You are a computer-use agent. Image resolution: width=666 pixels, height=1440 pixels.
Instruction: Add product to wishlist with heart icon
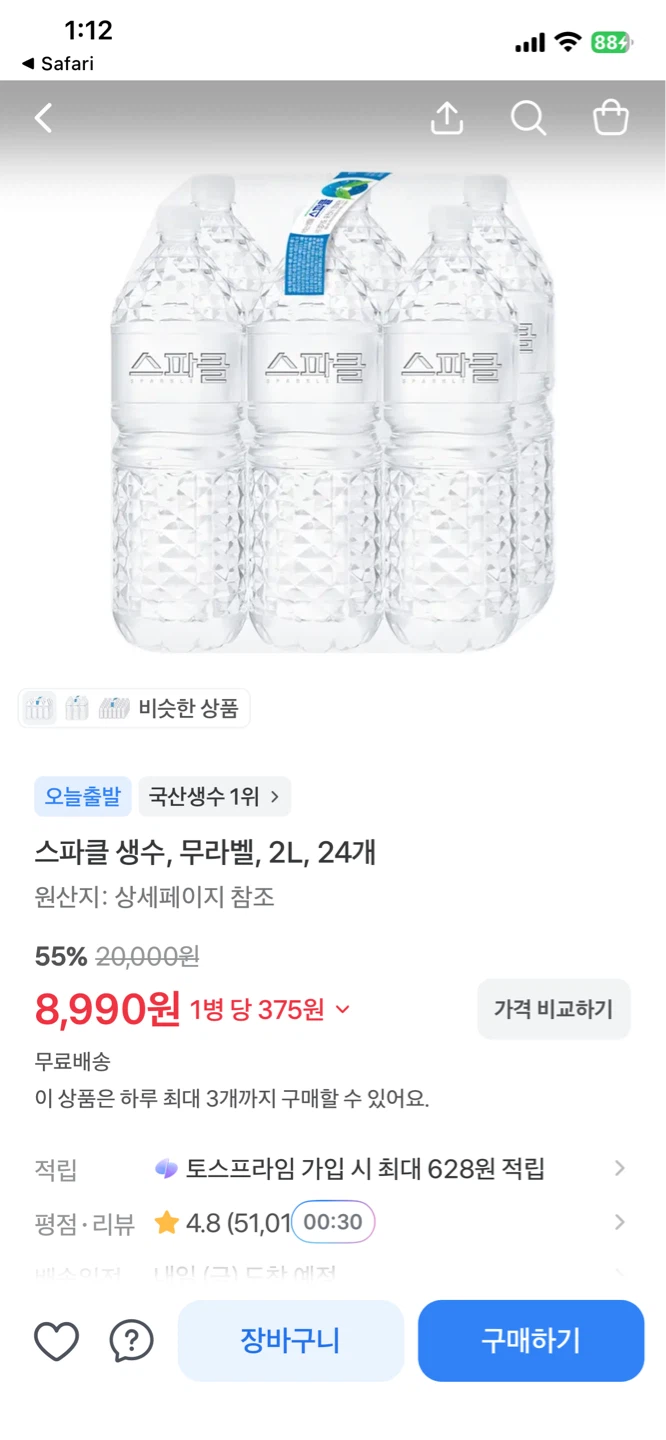[56, 1341]
